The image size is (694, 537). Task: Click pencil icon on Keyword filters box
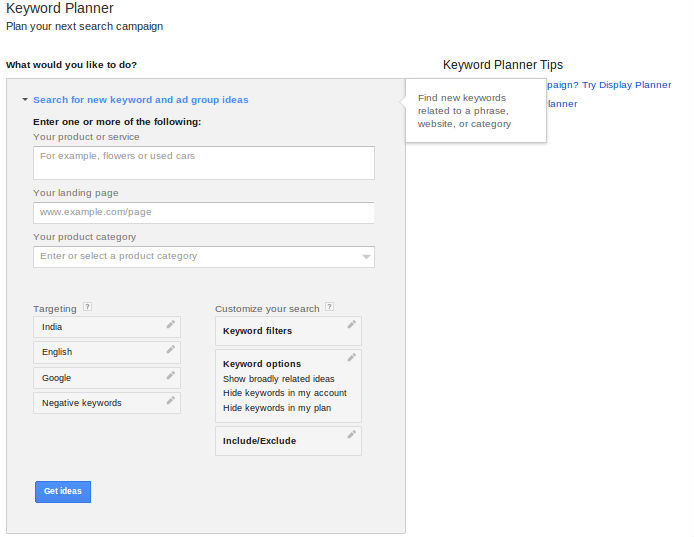[351, 325]
